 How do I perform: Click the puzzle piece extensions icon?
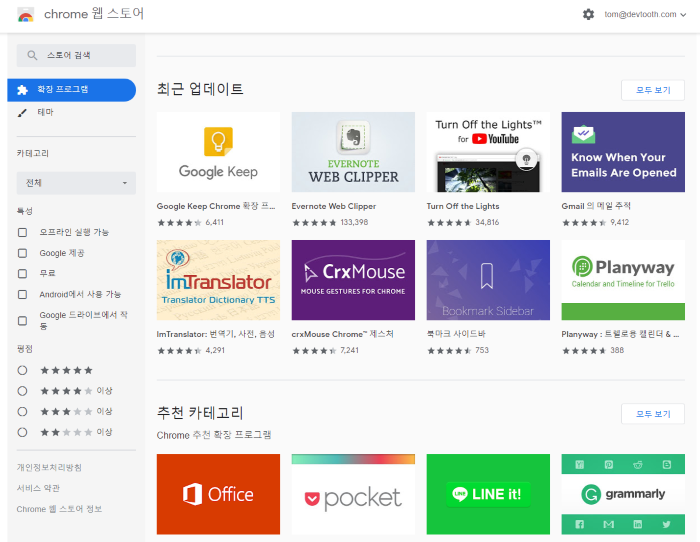click(22, 90)
